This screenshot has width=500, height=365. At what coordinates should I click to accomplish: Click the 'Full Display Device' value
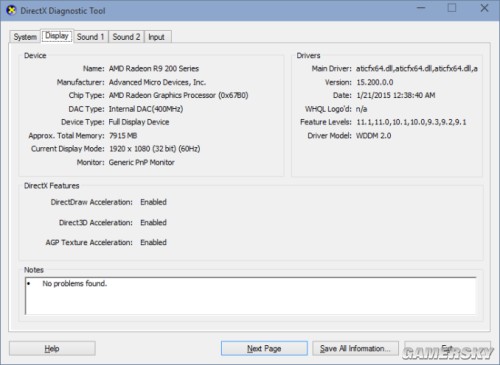tap(139, 122)
